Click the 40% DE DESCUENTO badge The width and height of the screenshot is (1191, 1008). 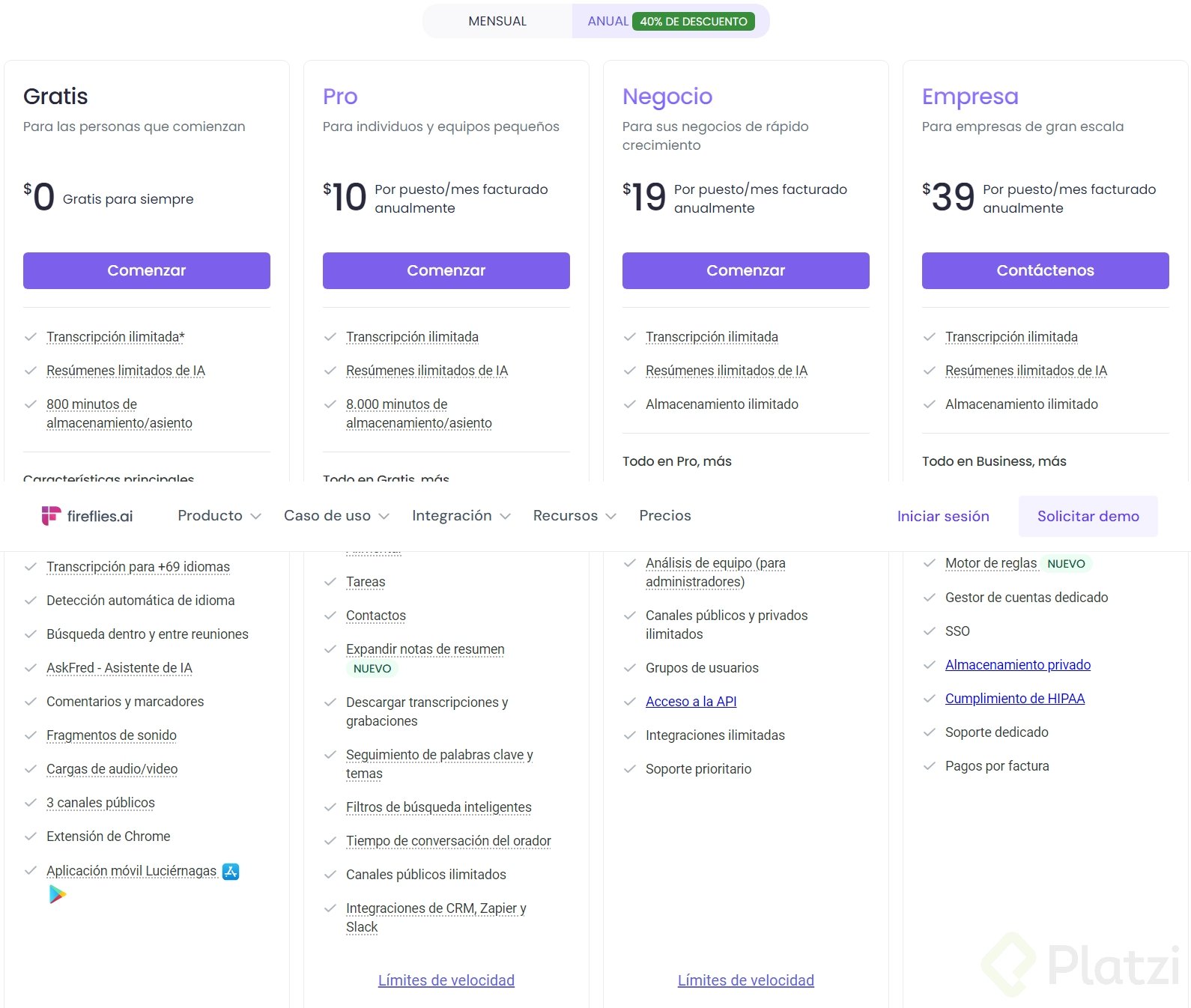click(x=693, y=22)
